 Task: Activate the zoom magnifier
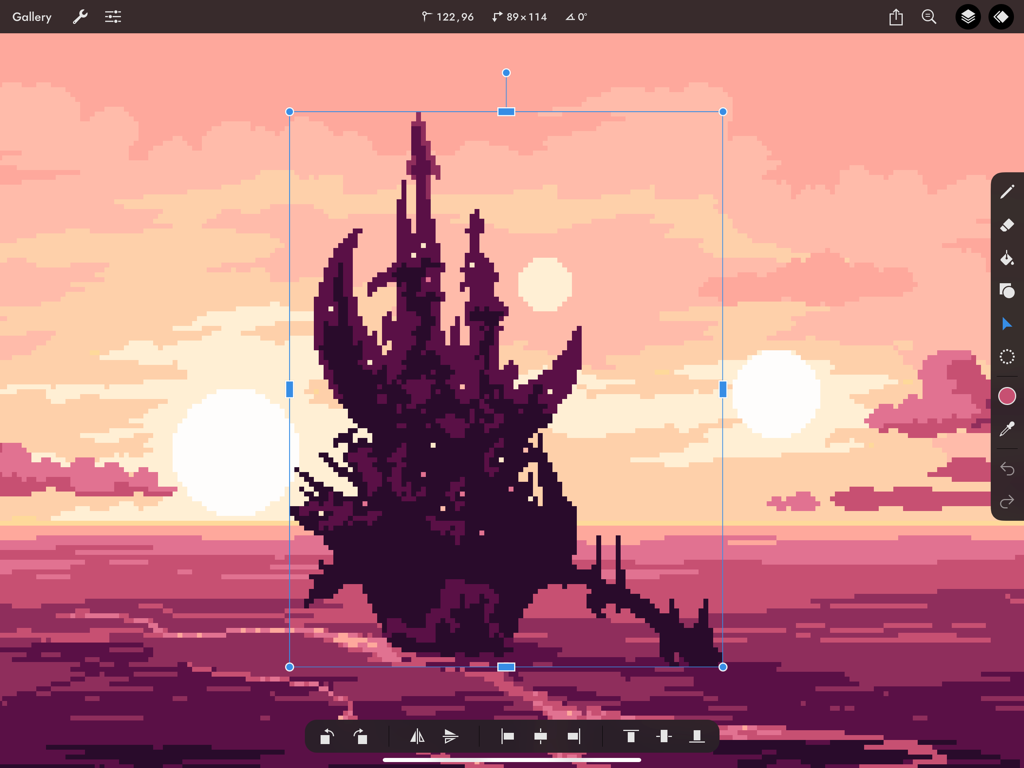[928, 17]
